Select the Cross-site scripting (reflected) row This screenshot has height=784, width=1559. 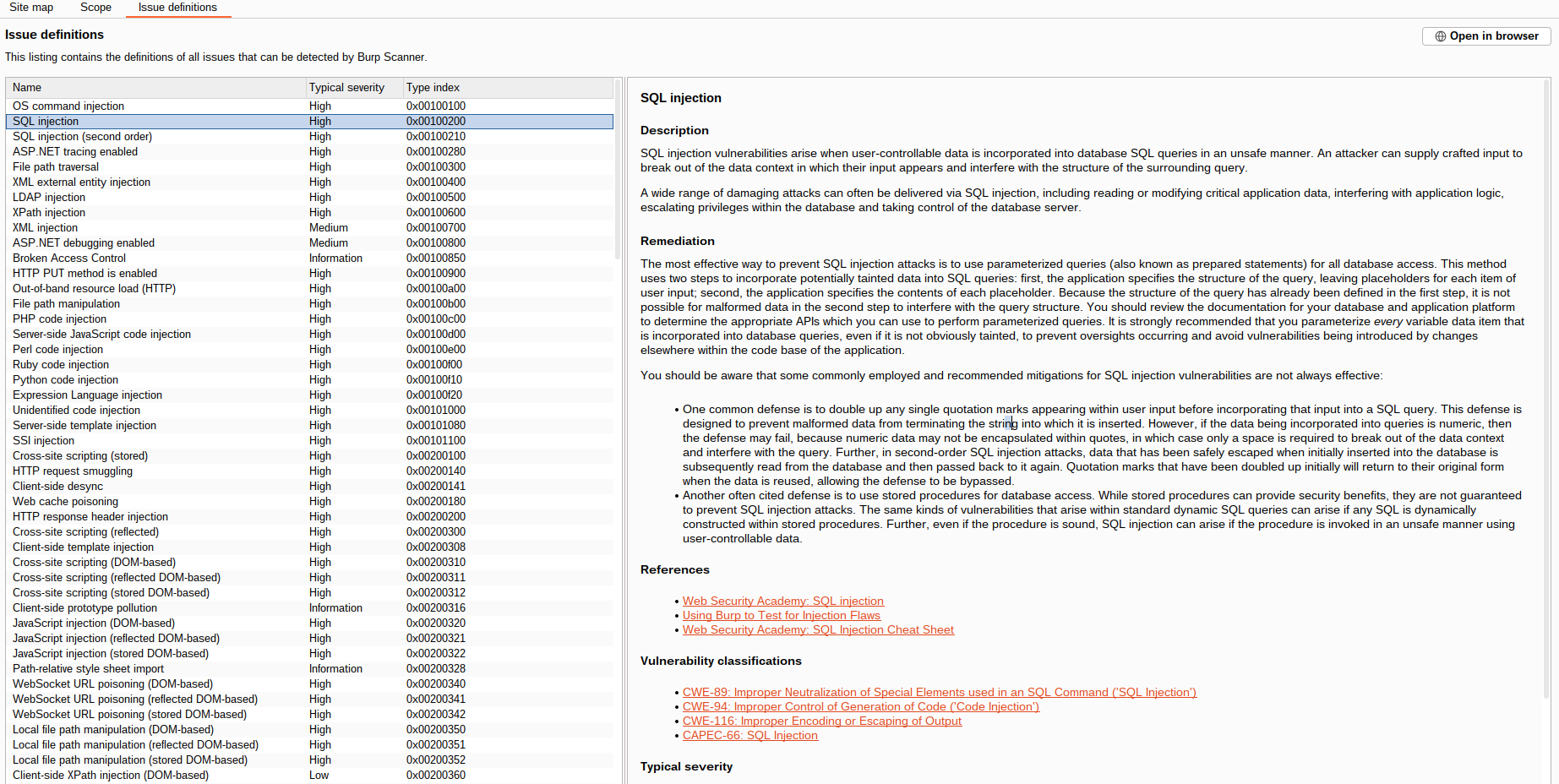point(309,532)
